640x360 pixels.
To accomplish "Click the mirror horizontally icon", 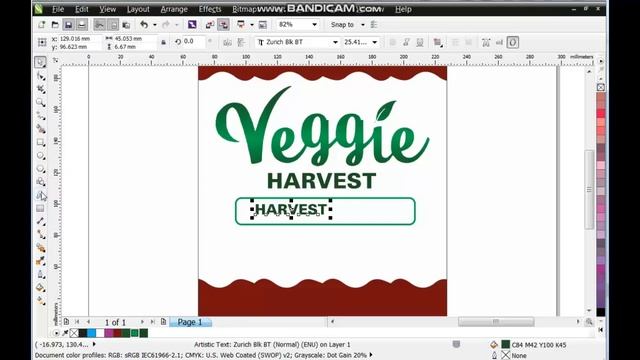I will pyautogui.click(x=228, y=42).
